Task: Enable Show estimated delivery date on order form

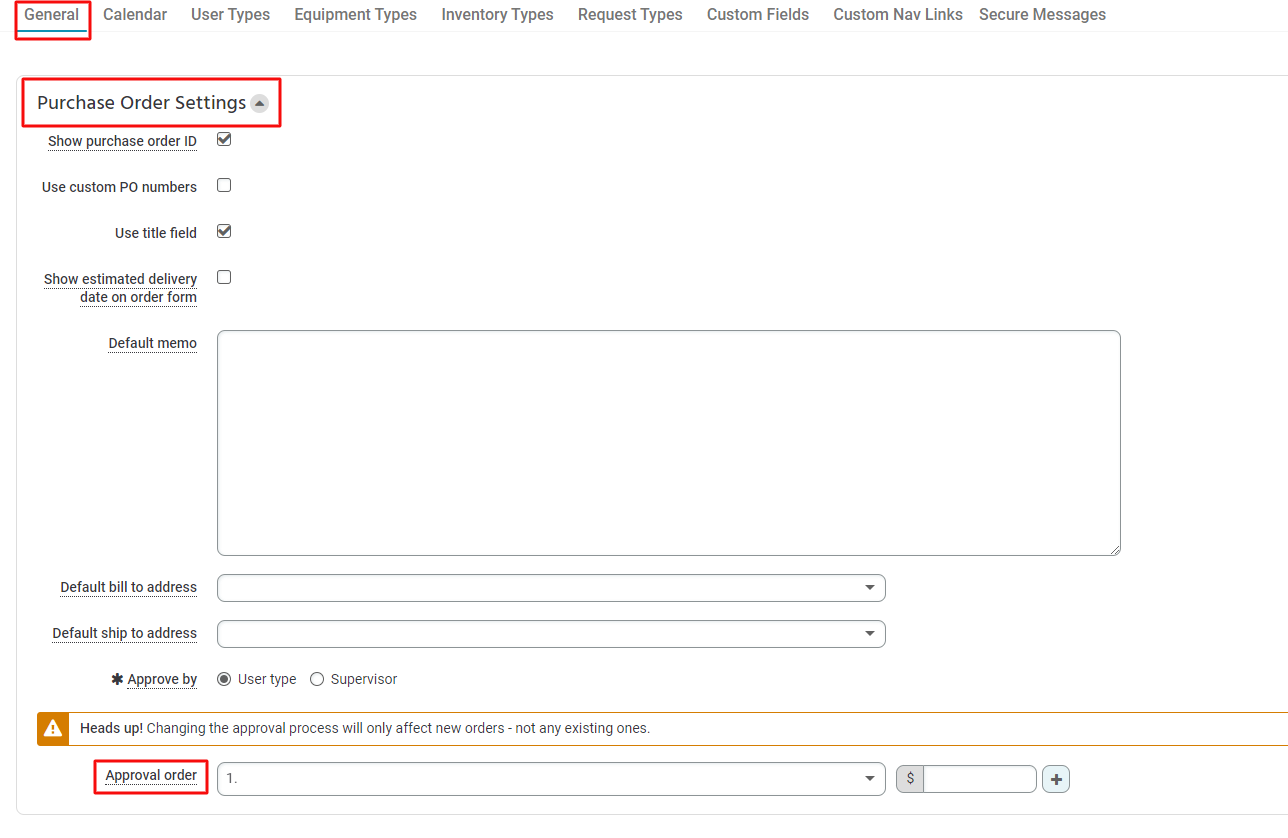Action: click(x=223, y=276)
